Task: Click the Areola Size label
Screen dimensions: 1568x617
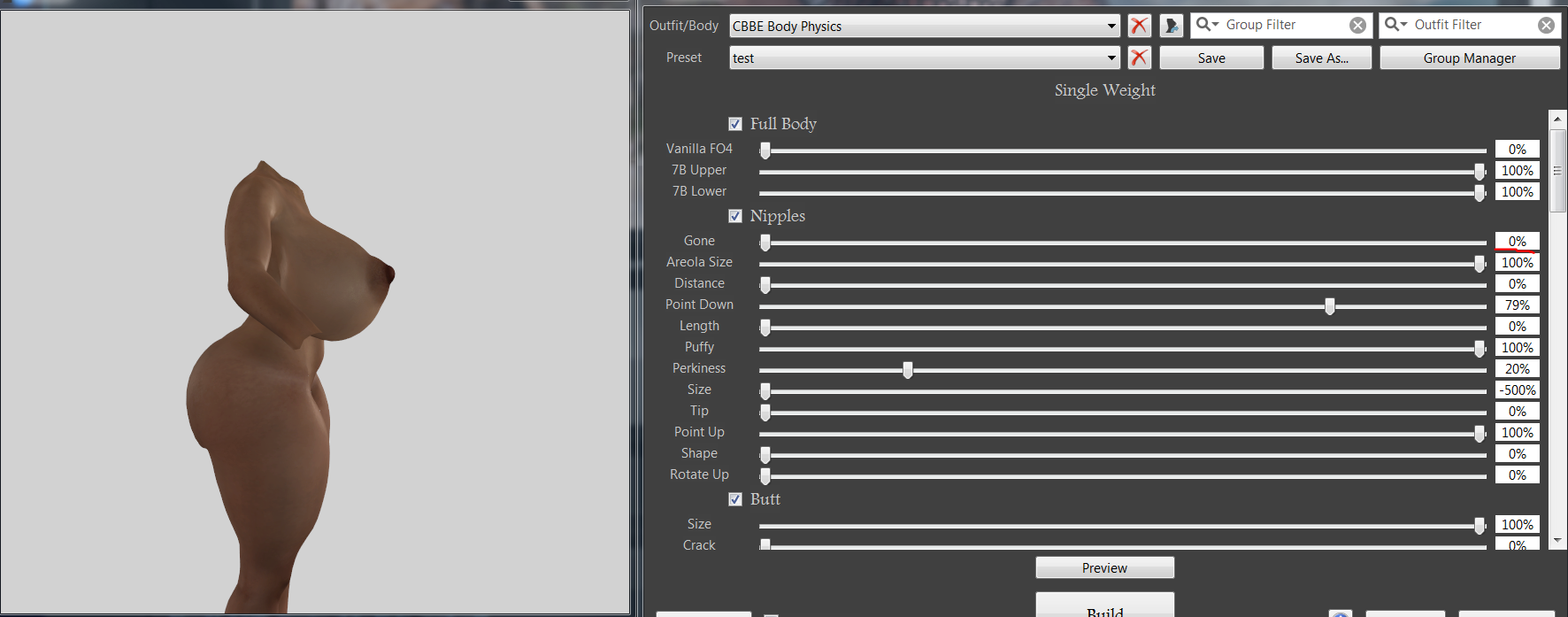Action: coord(699,262)
